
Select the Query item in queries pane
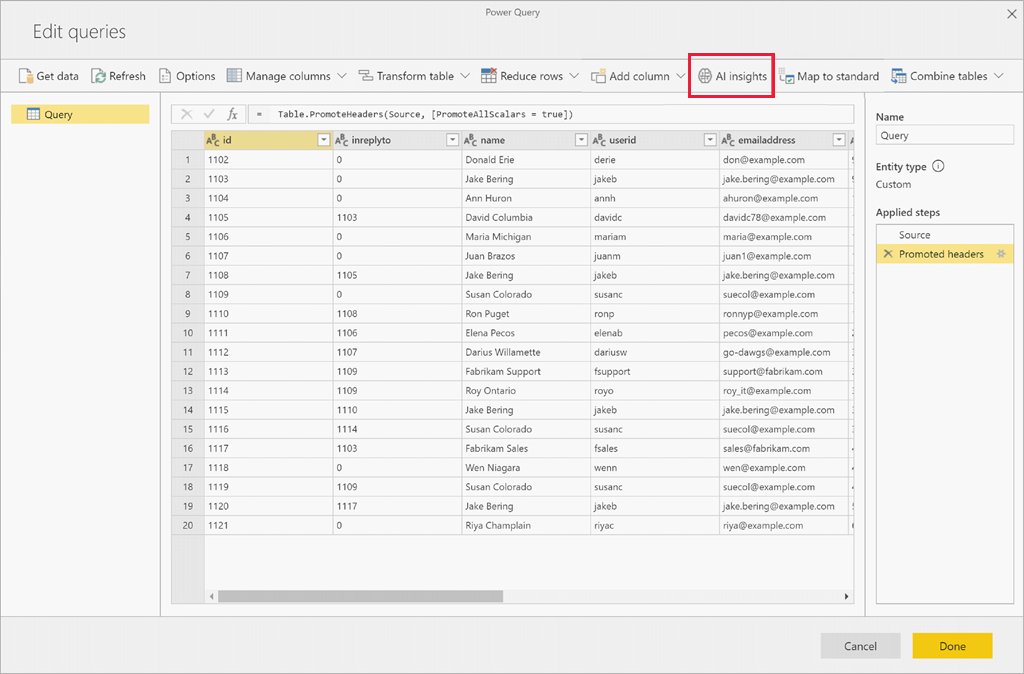tap(80, 114)
